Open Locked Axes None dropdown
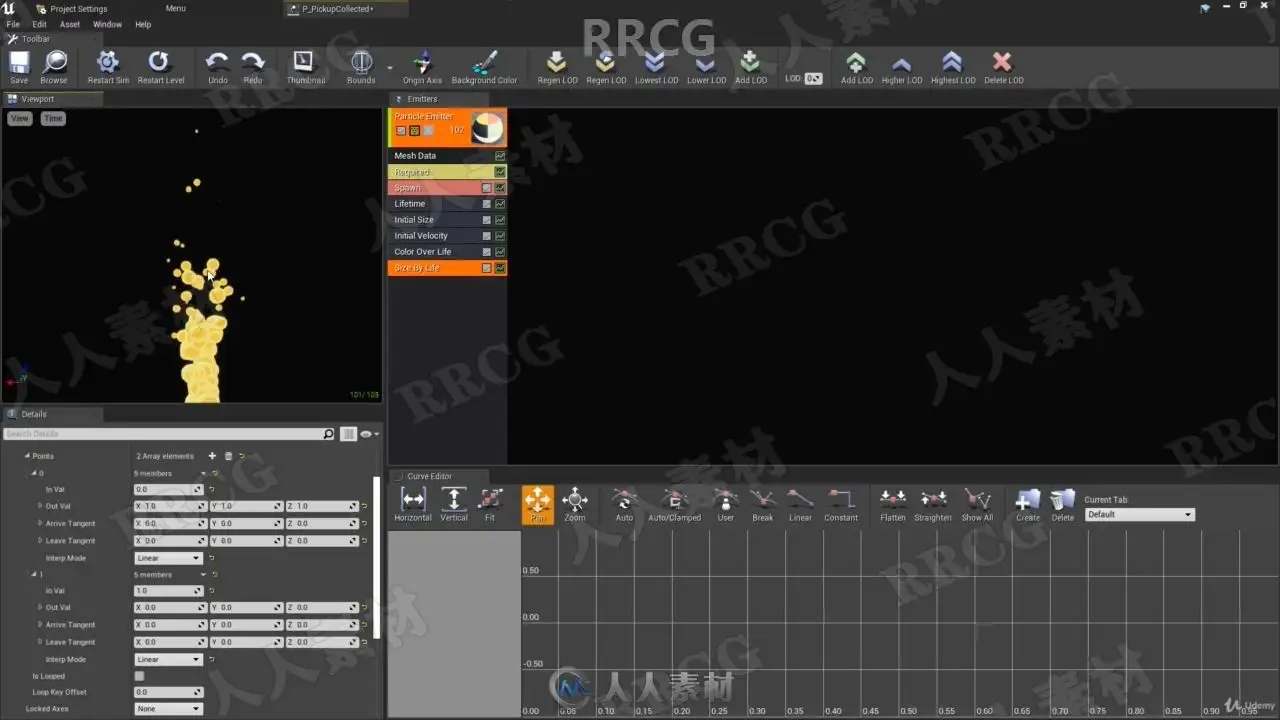 (168, 709)
